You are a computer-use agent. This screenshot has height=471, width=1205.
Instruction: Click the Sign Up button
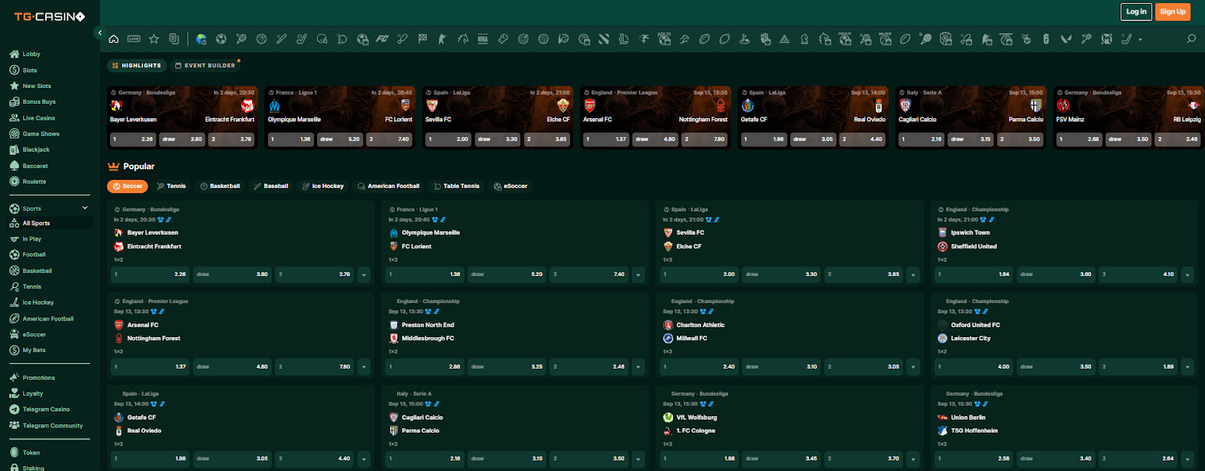[1173, 12]
